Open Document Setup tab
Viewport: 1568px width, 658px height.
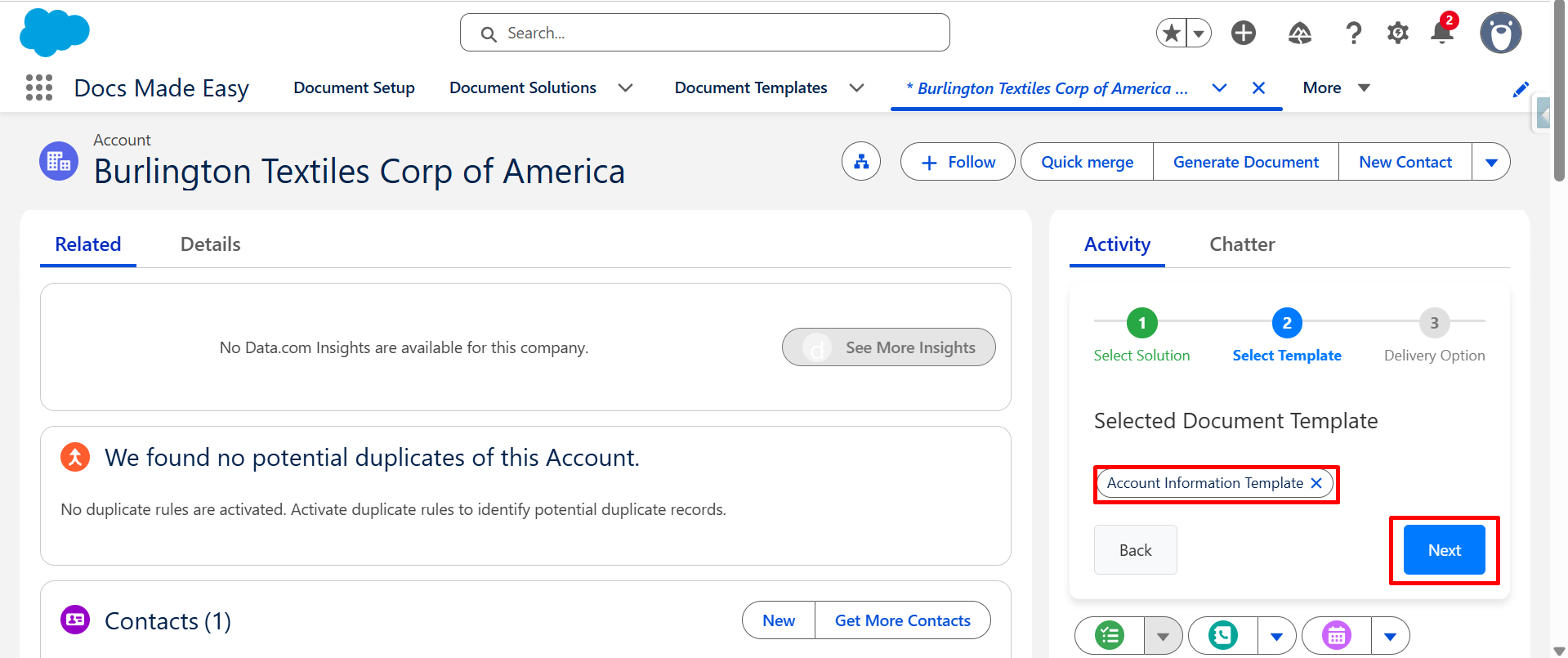[354, 87]
